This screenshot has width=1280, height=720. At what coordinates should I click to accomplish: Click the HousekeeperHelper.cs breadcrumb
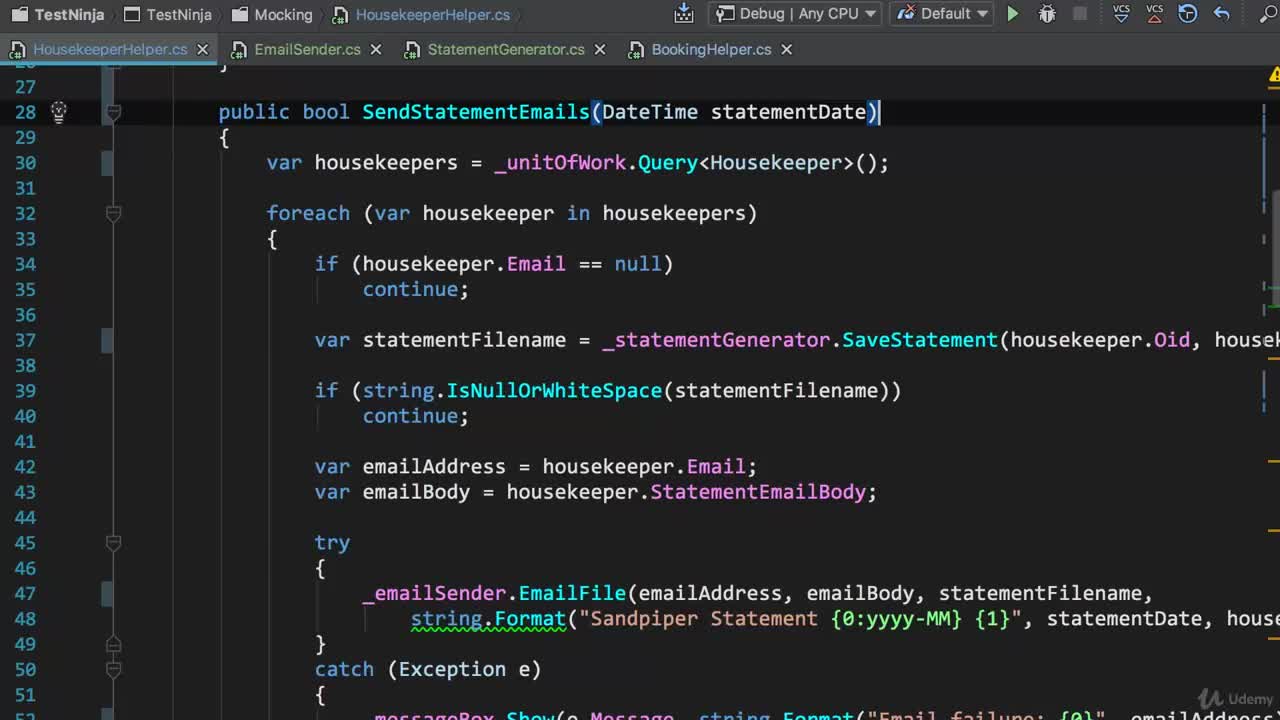tap(422, 15)
